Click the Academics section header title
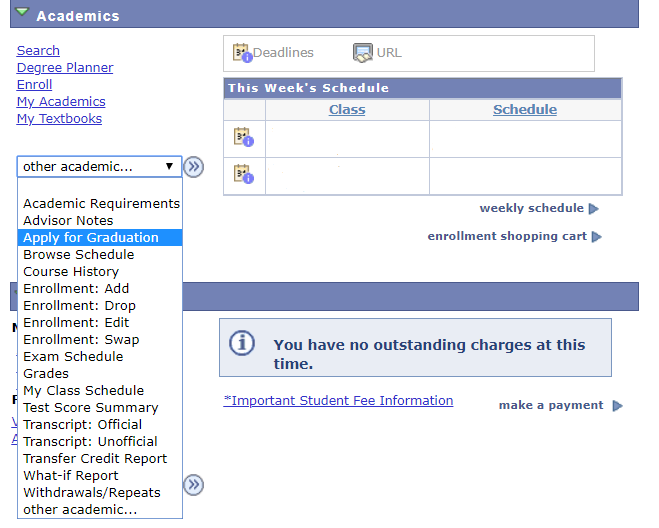This screenshot has width=659, height=528. point(78,16)
